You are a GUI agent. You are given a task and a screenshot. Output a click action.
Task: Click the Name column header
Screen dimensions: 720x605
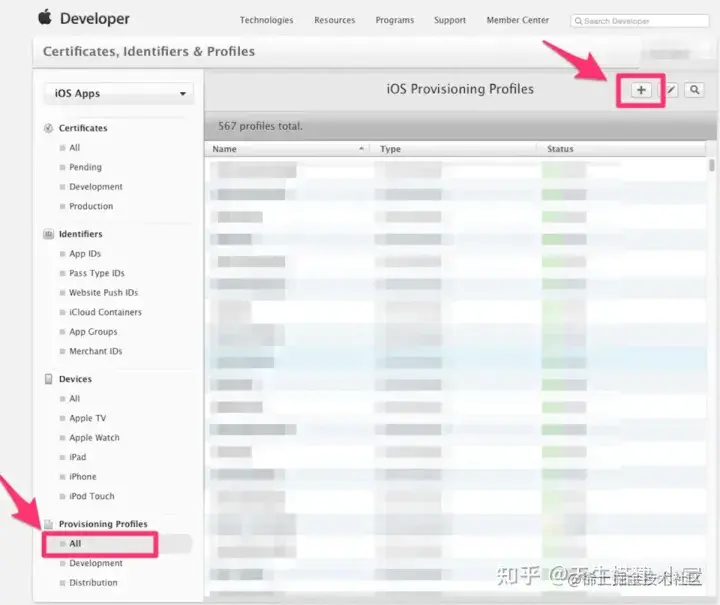pyautogui.click(x=225, y=149)
